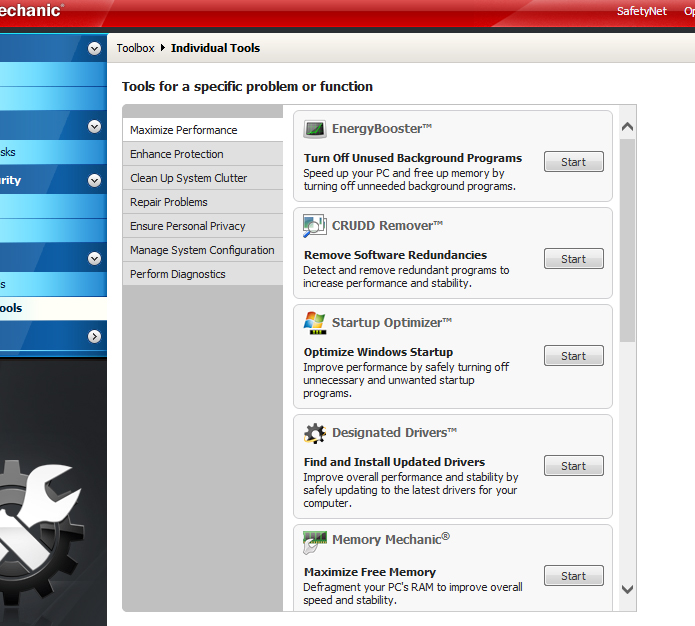Screen dimensions: 695x626
Task: Click 'Optimize Windows Startup' heading
Action: (x=378, y=352)
